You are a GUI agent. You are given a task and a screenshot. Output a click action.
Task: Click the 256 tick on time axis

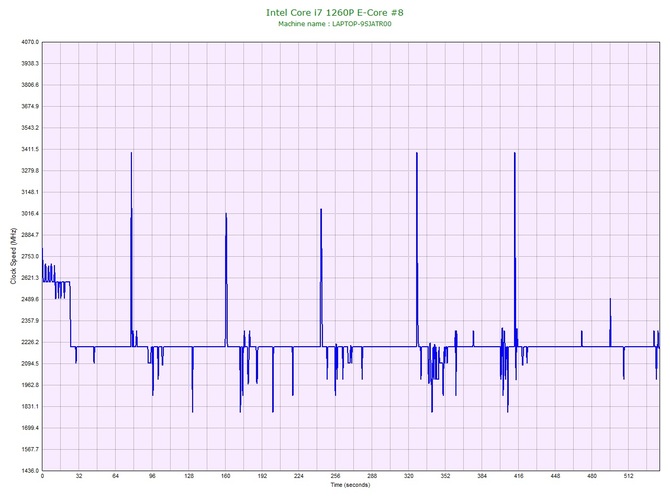pyautogui.click(x=335, y=476)
